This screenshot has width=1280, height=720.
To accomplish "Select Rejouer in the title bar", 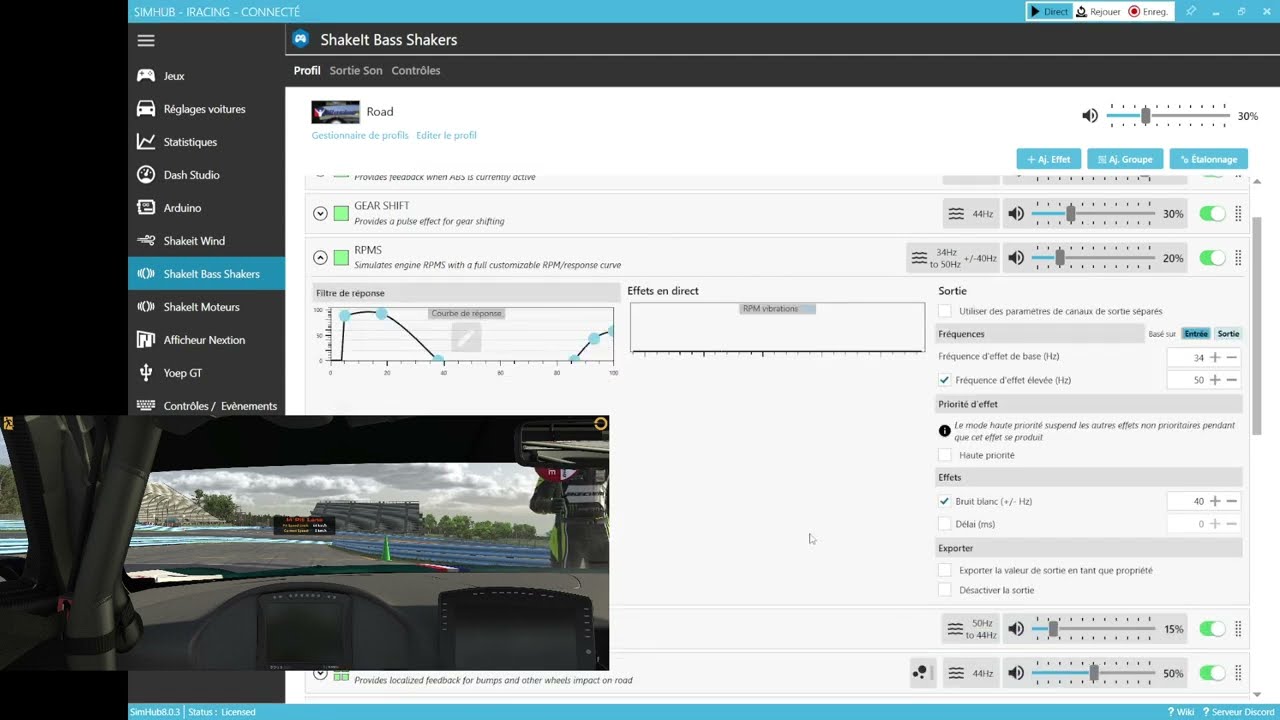I will [1098, 11].
